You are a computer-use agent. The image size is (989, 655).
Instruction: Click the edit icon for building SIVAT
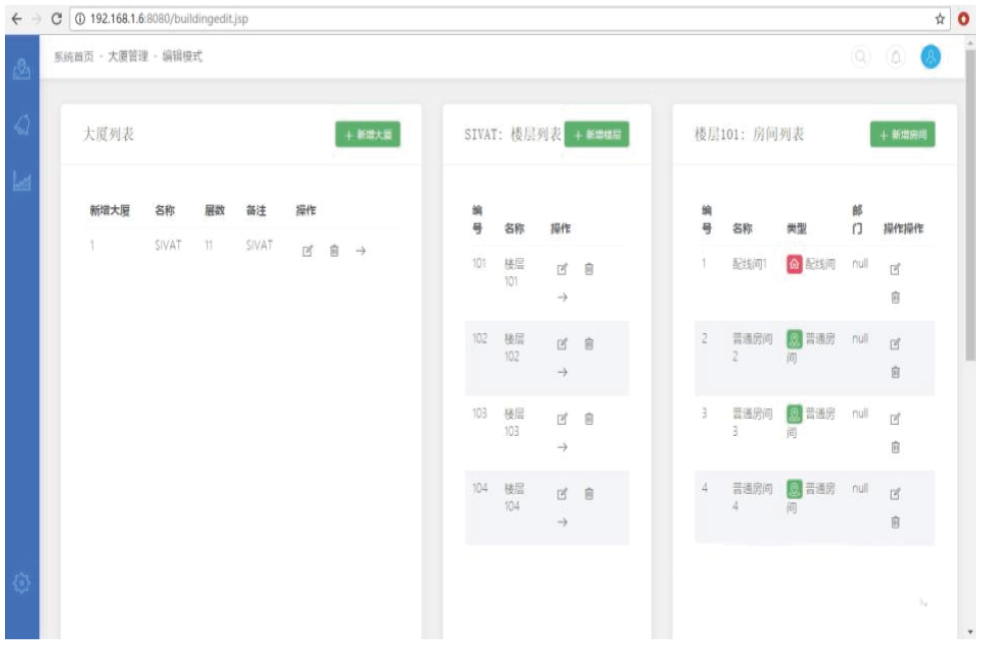(x=308, y=251)
